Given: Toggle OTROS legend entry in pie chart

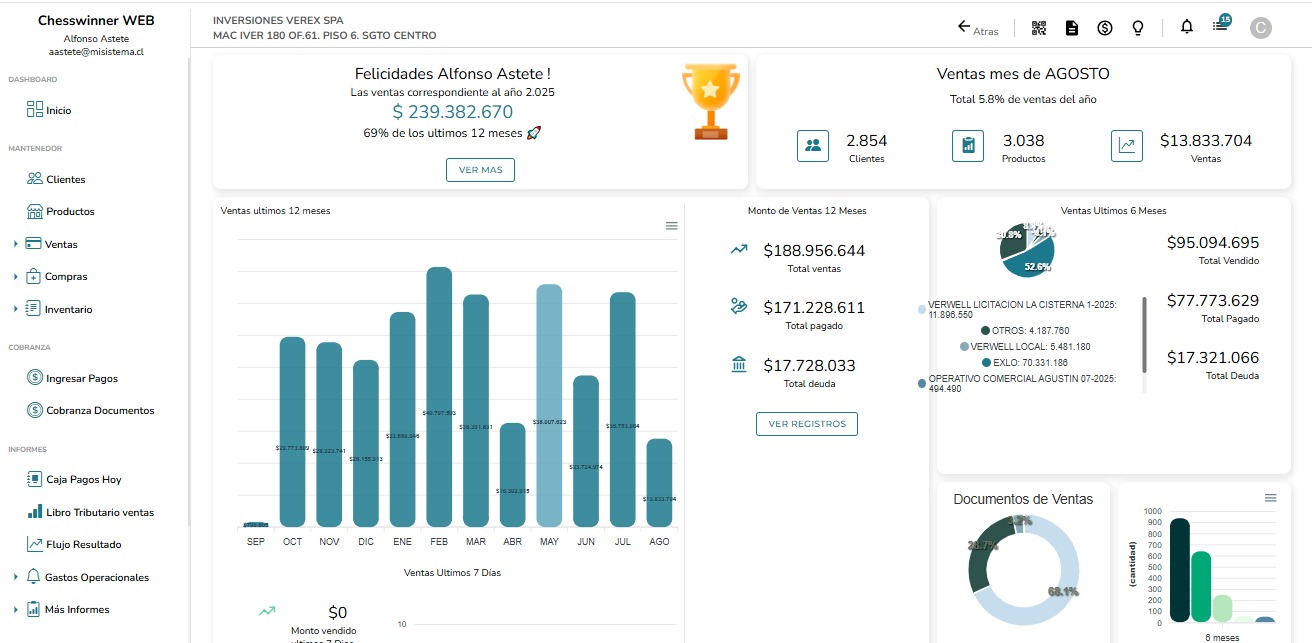Looking at the screenshot, I should click(x=1026, y=330).
